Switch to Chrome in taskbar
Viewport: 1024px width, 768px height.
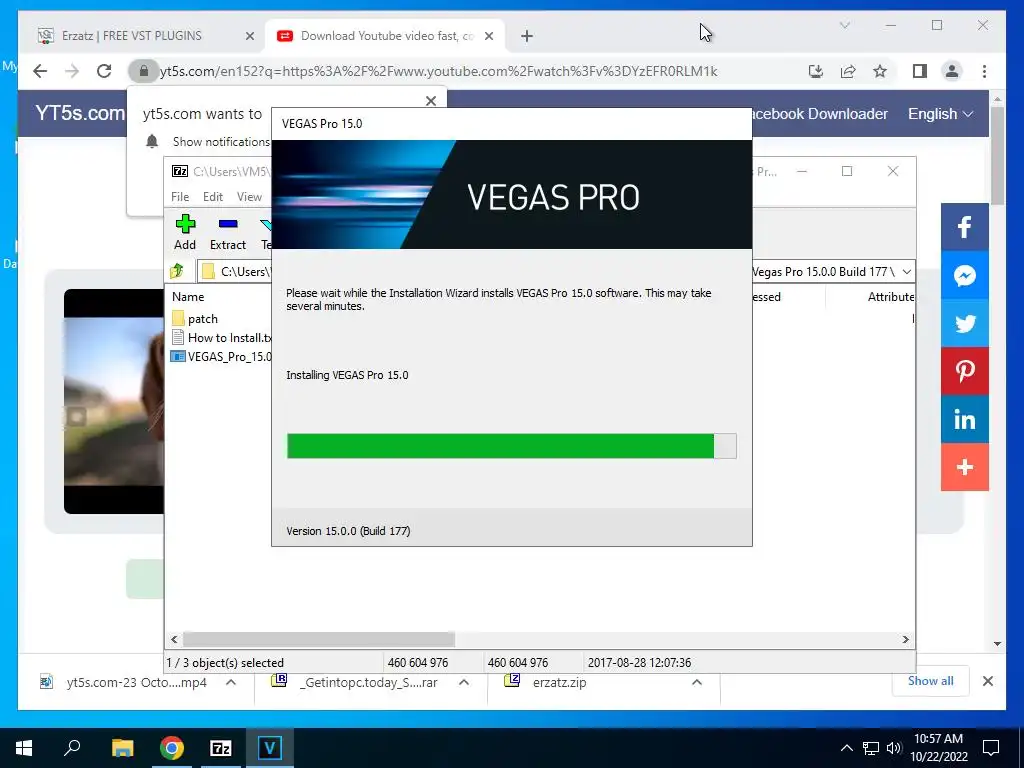172,748
